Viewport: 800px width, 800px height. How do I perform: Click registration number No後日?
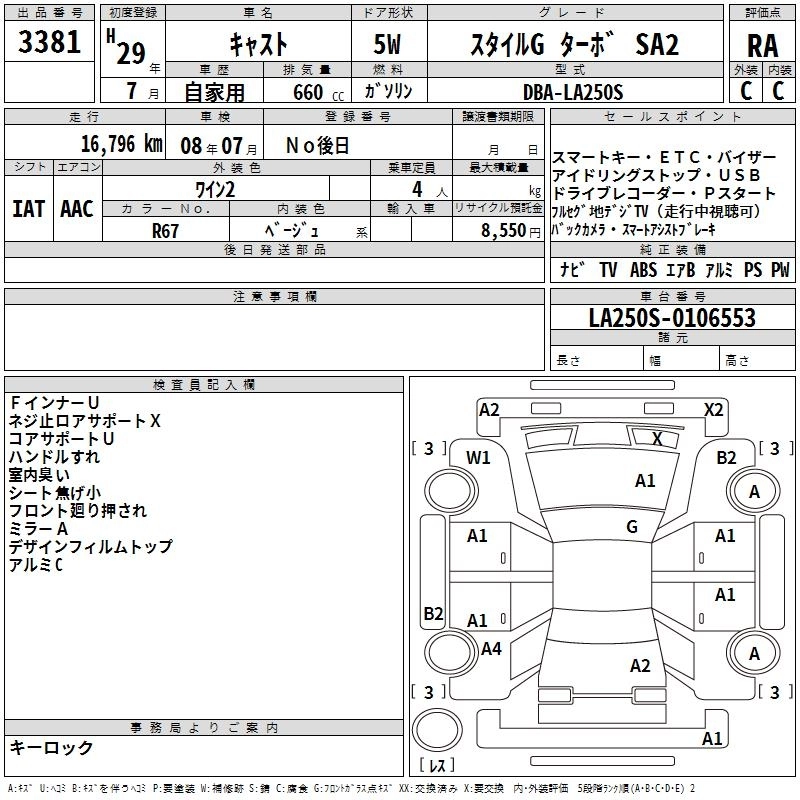[x=317, y=146]
